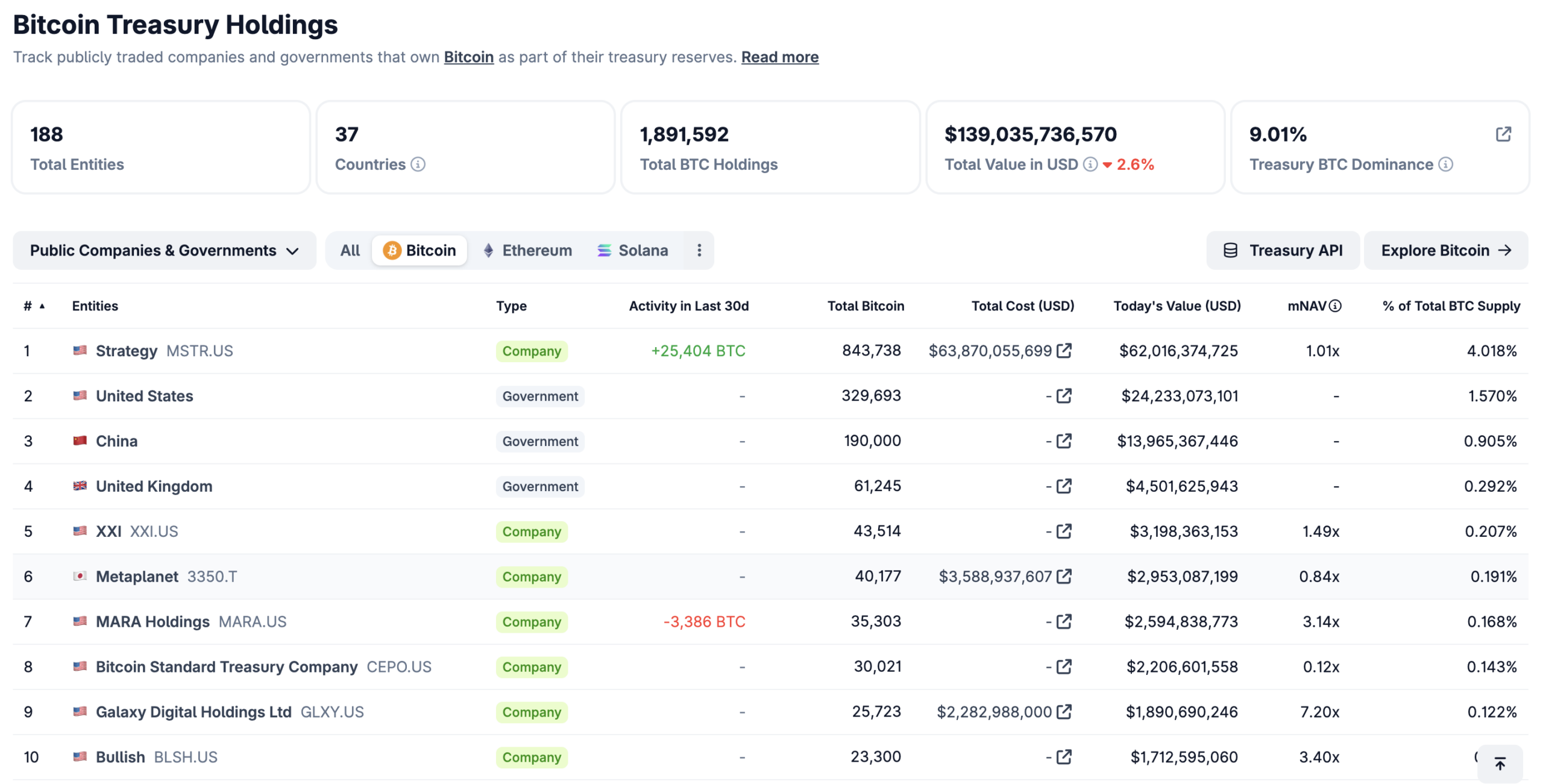This screenshot has width=1543, height=784.
Task: Sort by Entities column header
Action: (x=95, y=306)
